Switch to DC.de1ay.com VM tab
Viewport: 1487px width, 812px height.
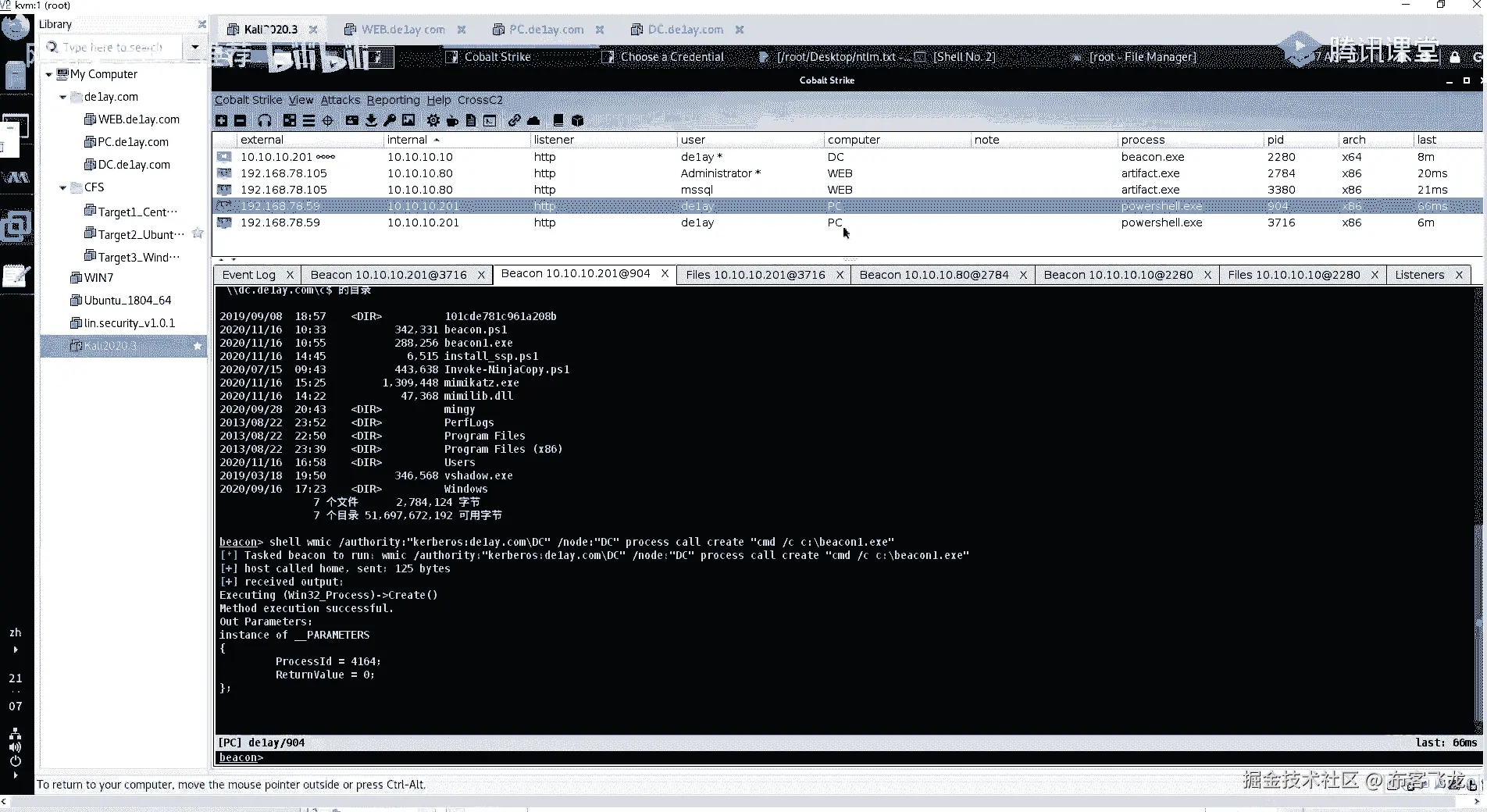click(x=685, y=30)
